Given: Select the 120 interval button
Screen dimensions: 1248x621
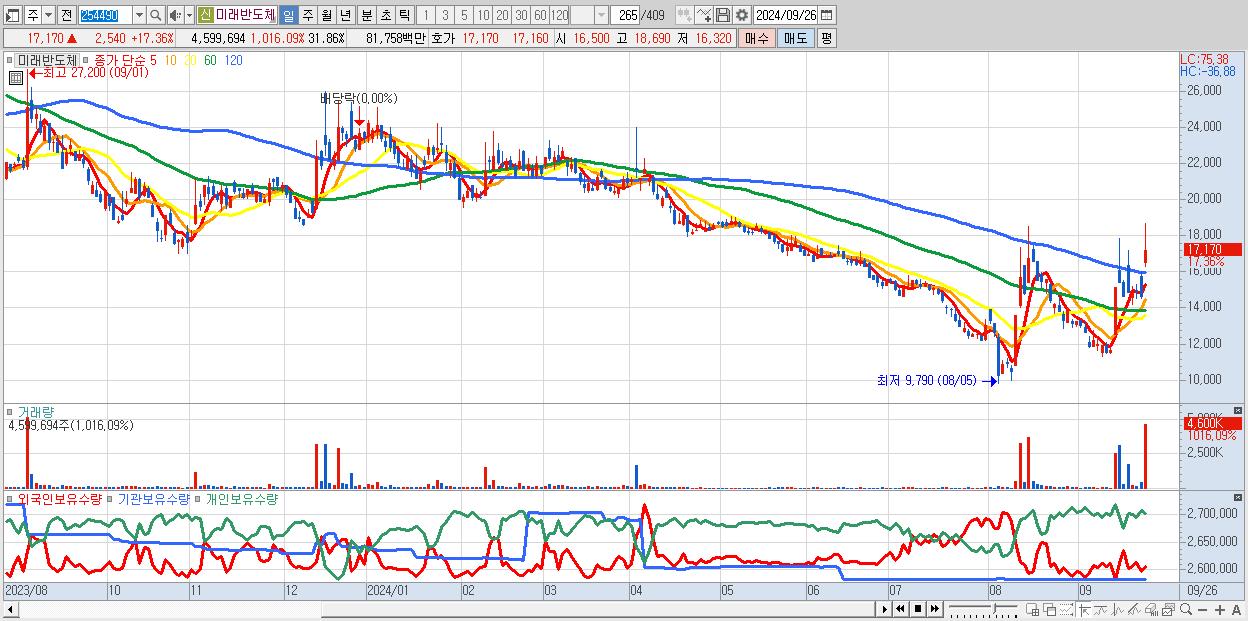Looking at the screenshot, I should click(x=559, y=15).
